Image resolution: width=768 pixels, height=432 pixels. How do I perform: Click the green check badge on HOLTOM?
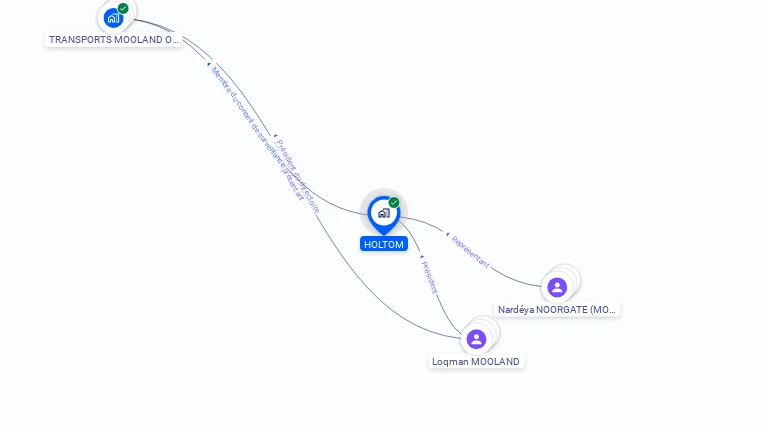(394, 202)
